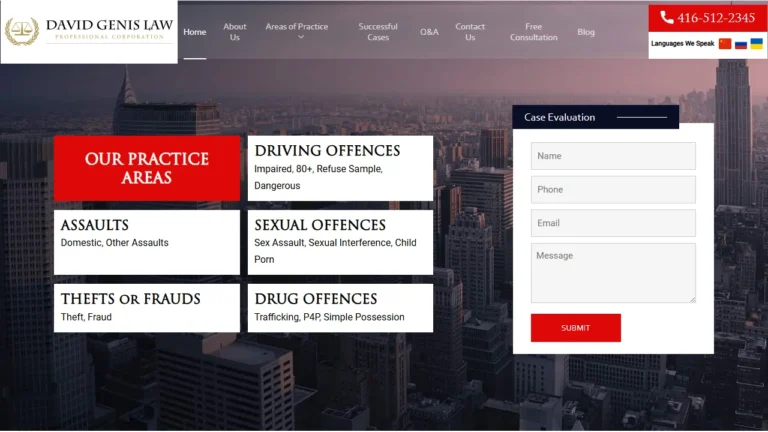Select the Ukrainian flag language icon
Image resolution: width=768 pixels, height=432 pixels.
click(756, 44)
